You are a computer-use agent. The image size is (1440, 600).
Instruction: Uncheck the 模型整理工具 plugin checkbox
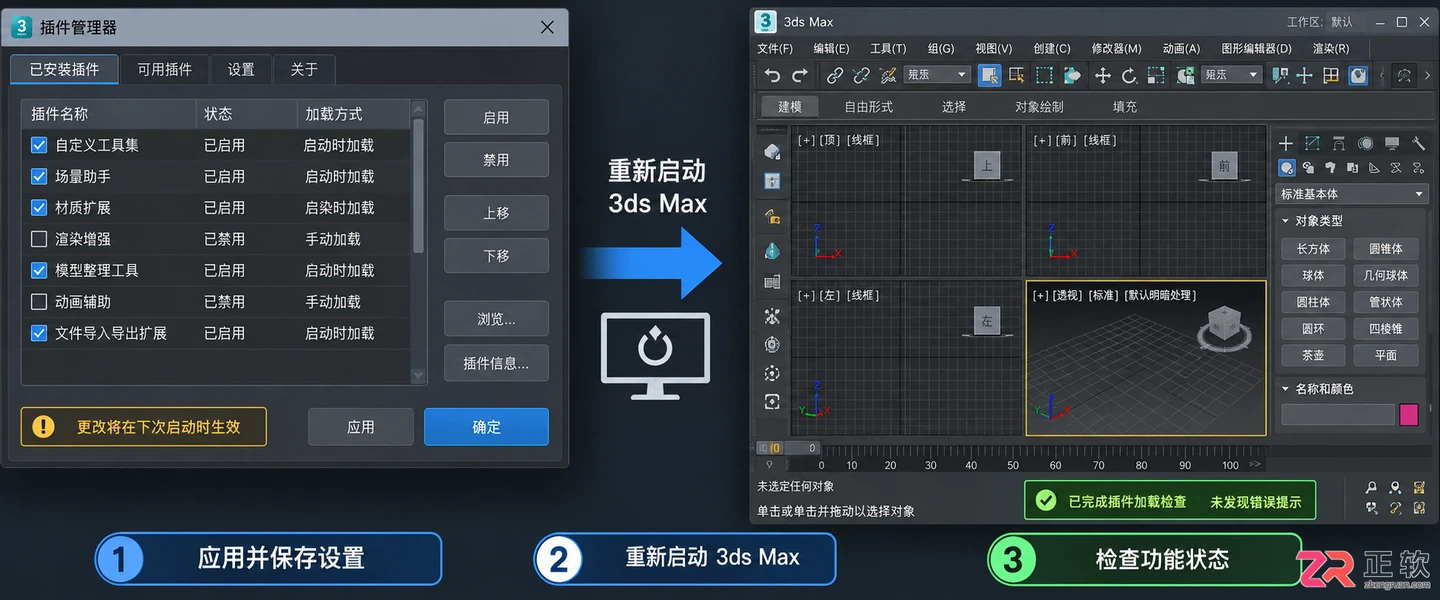39,270
